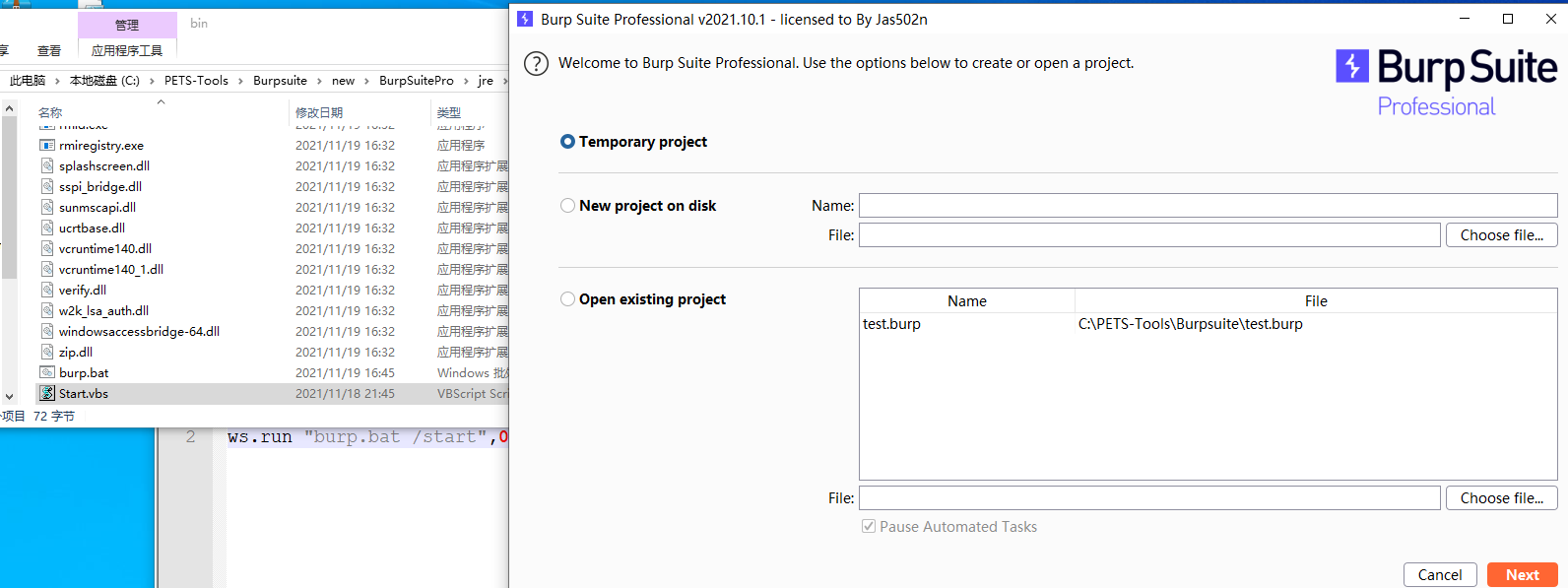Viewport: 1568px width, 588px height.
Task: Select the Start.vbs script icon
Action: (x=47, y=394)
